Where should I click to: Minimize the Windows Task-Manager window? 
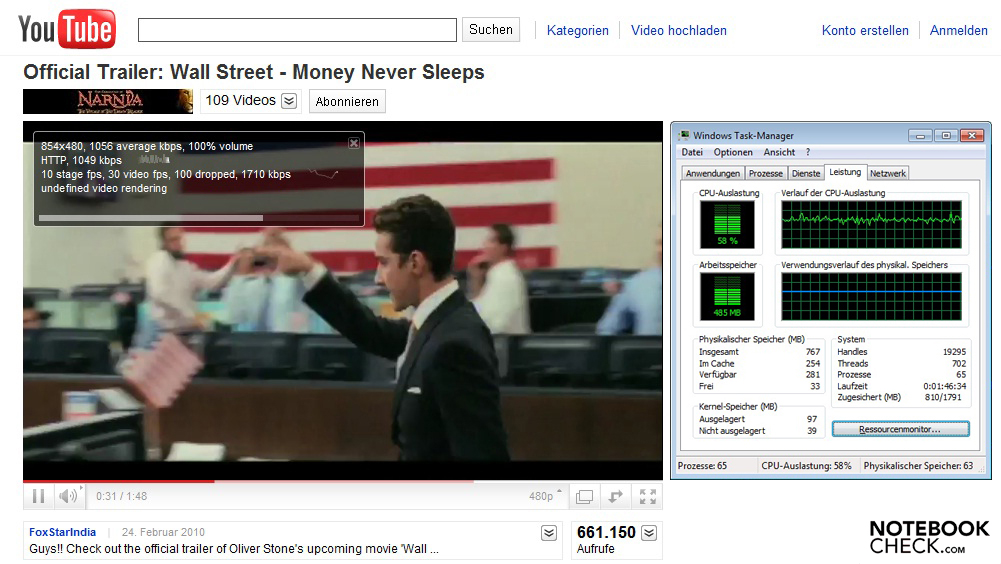pyautogui.click(x=920, y=135)
